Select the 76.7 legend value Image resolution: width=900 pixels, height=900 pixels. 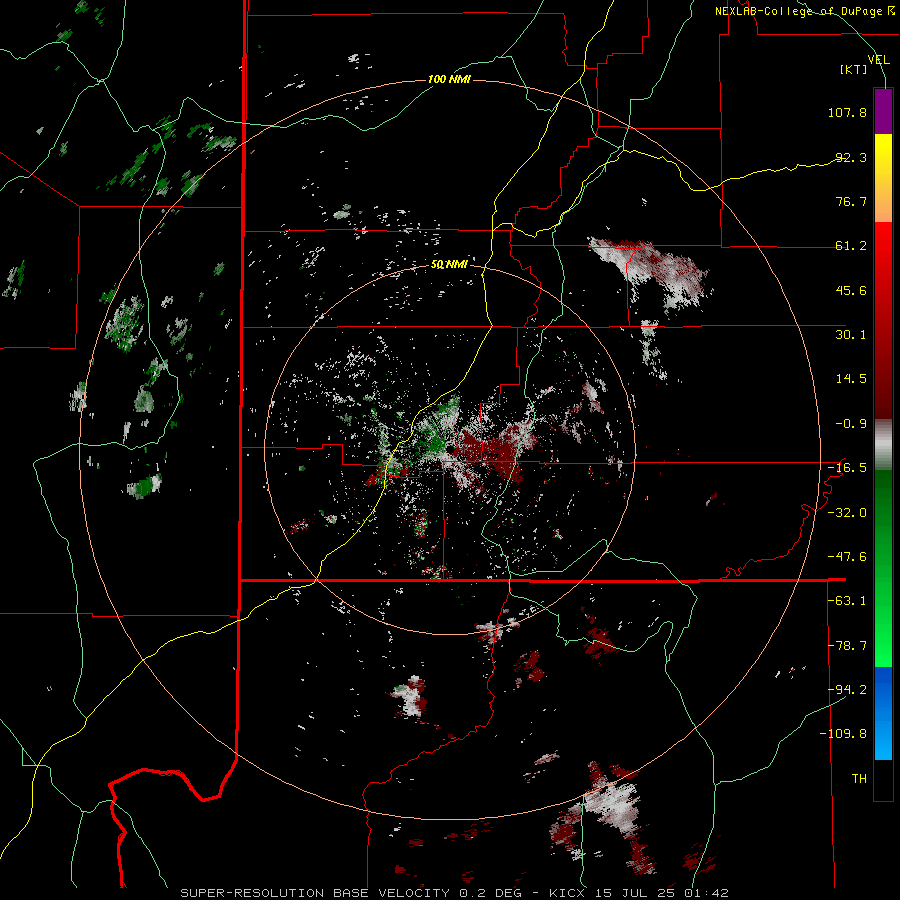click(x=851, y=201)
